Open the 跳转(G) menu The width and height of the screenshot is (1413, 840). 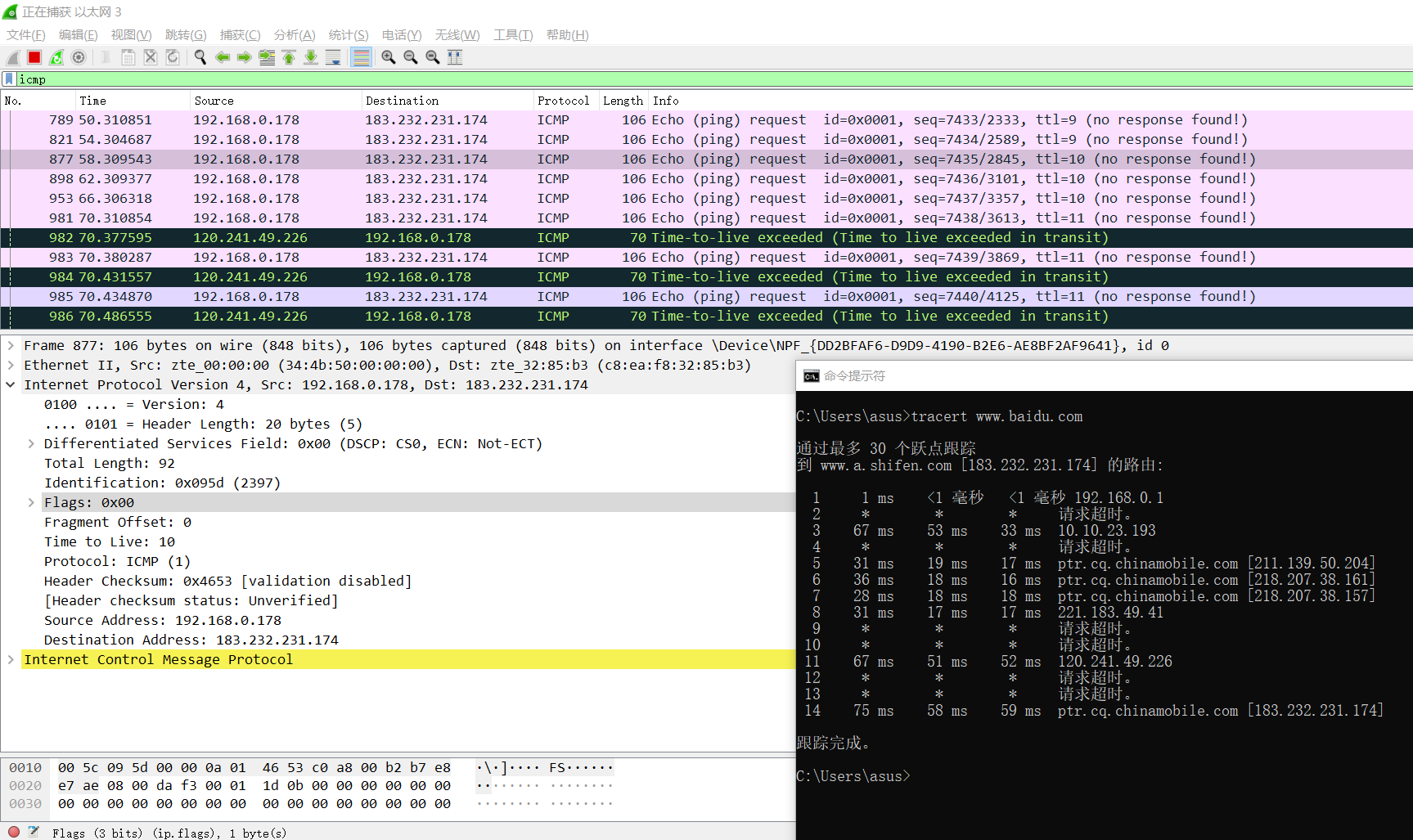[186, 35]
